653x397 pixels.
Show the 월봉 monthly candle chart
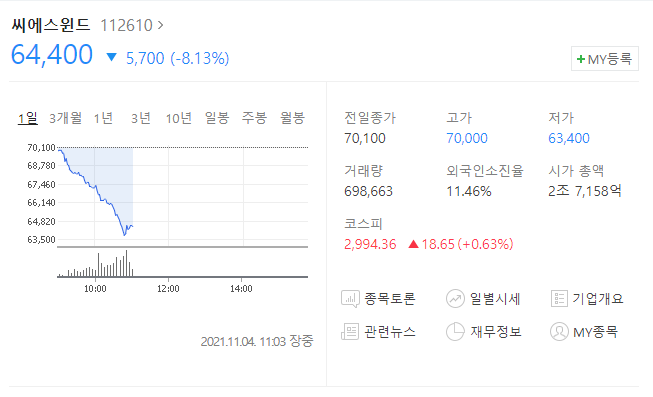292,118
